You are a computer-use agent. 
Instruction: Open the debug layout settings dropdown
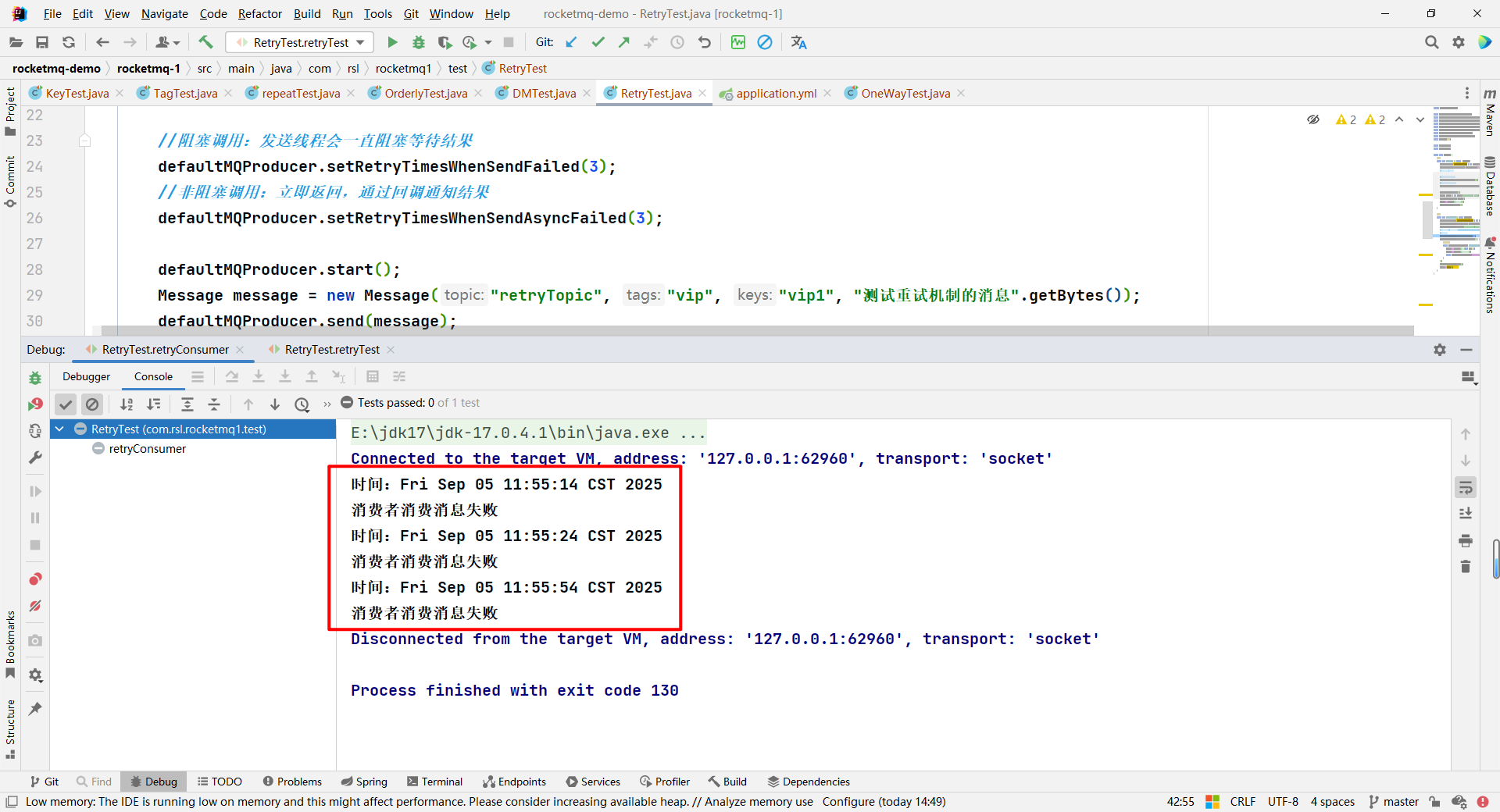point(1469,377)
